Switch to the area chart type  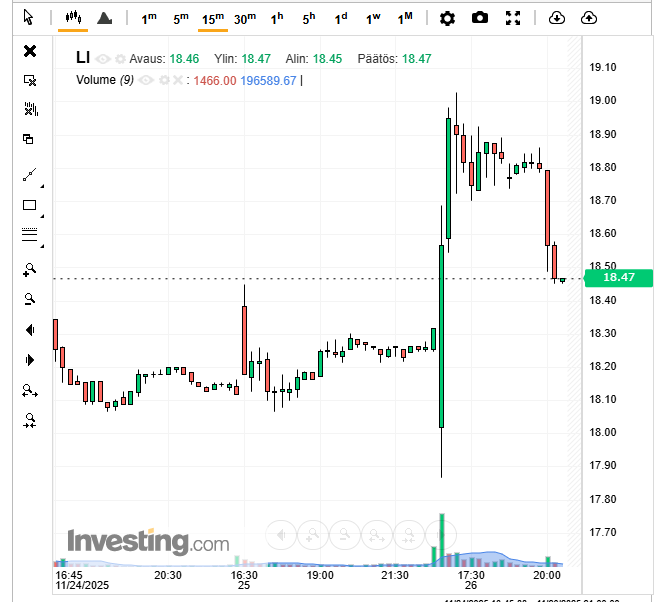[104, 18]
